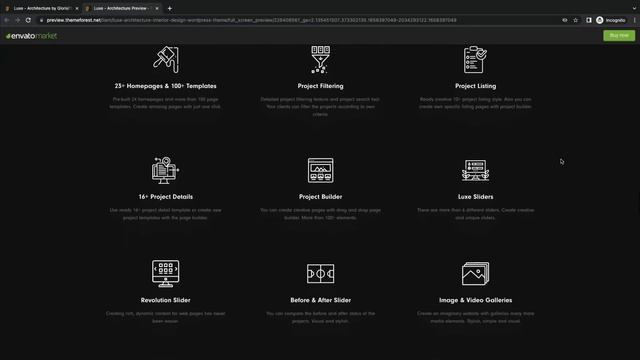Click the Image & Video Galleries heading
This screenshot has width=640, height=360.
click(x=476, y=300)
